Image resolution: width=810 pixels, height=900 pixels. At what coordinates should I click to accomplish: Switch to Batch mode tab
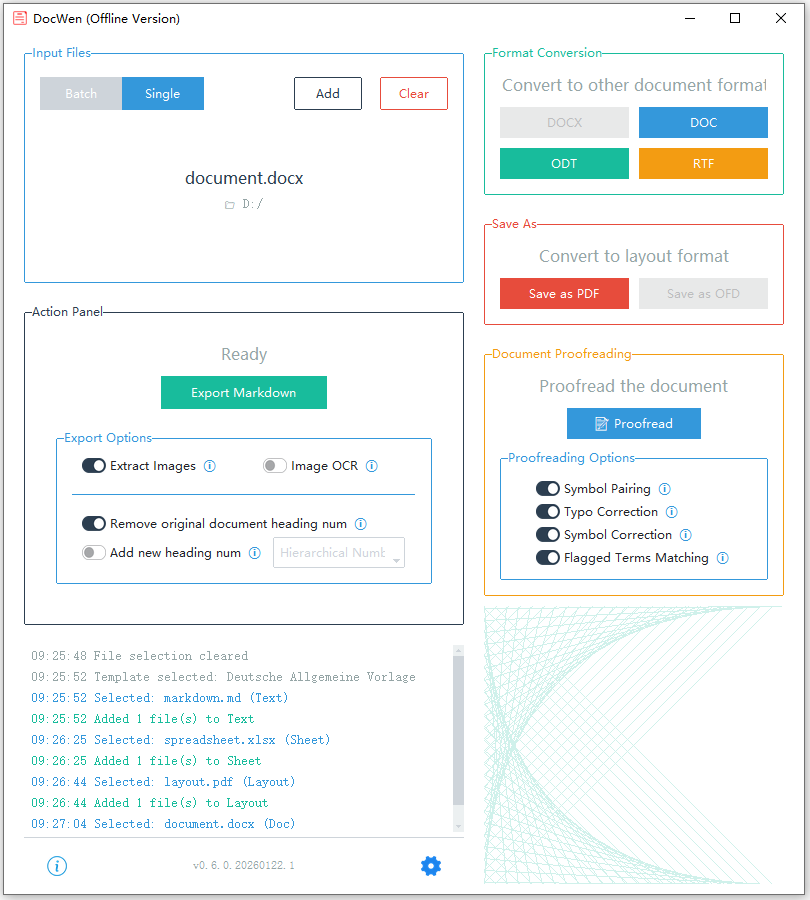click(81, 94)
